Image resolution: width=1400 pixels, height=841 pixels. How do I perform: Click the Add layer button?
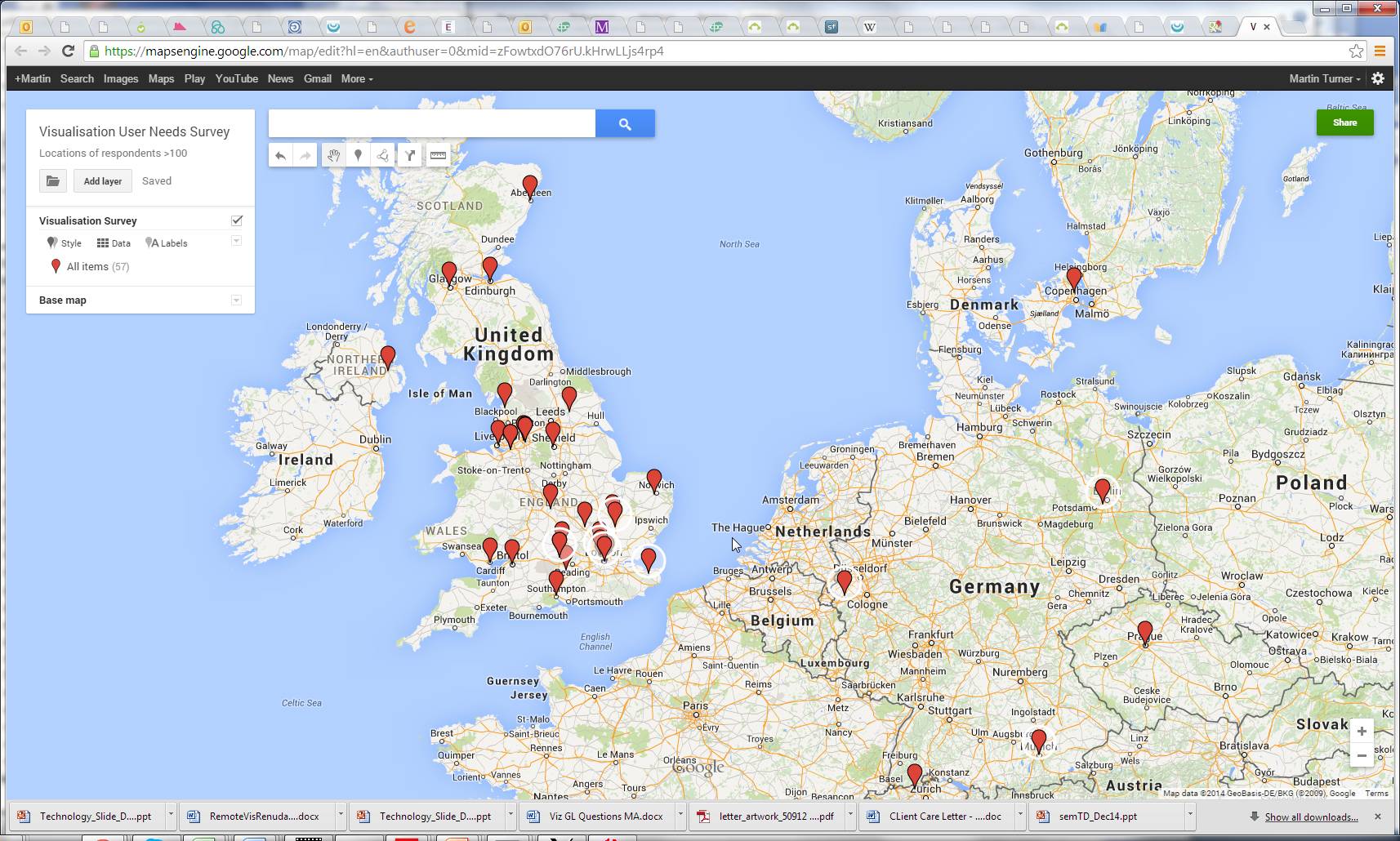pos(103,181)
